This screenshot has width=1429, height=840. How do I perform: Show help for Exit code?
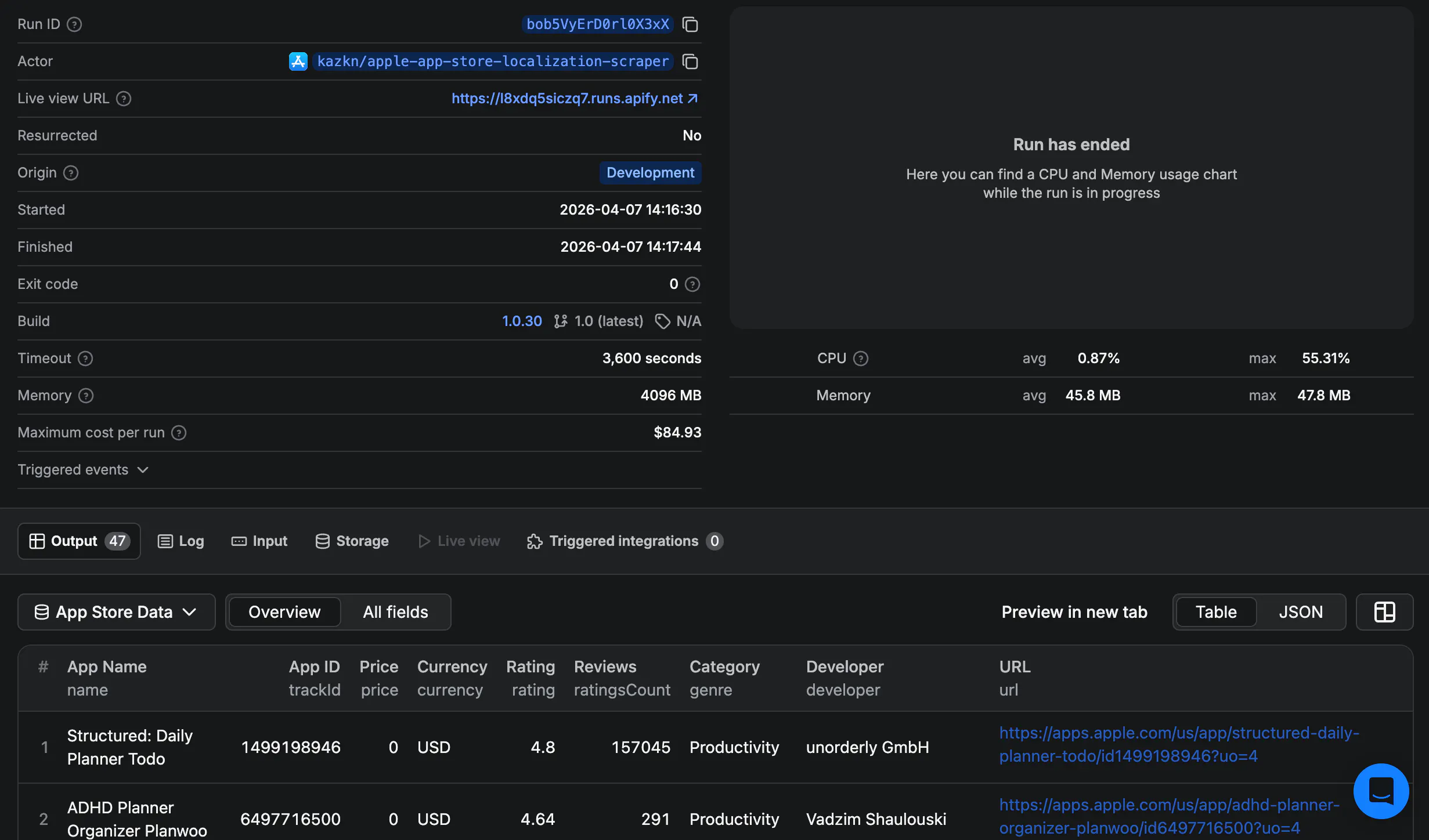pyautogui.click(x=692, y=284)
